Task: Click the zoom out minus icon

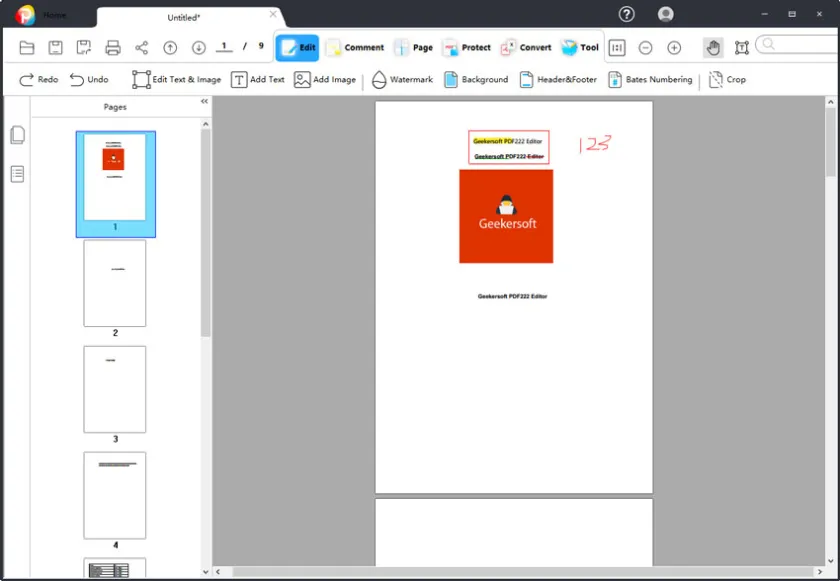Action: click(x=646, y=48)
